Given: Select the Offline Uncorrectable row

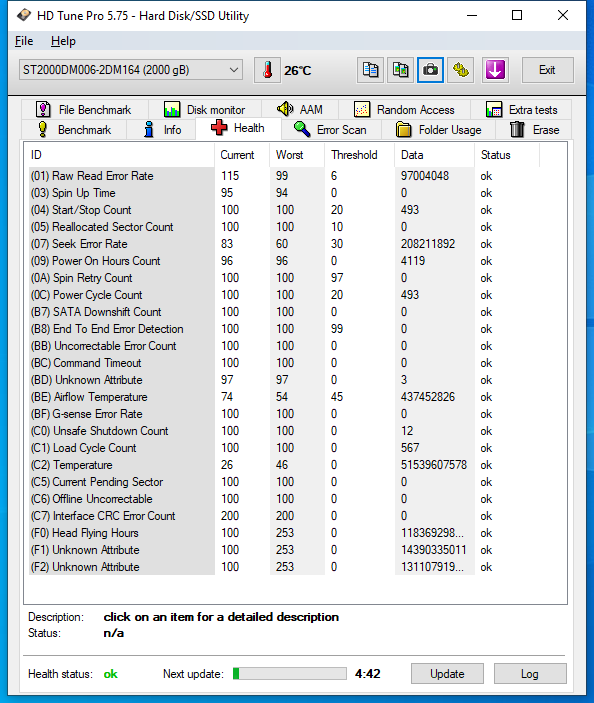Looking at the screenshot, I should pyautogui.click(x=284, y=499).
